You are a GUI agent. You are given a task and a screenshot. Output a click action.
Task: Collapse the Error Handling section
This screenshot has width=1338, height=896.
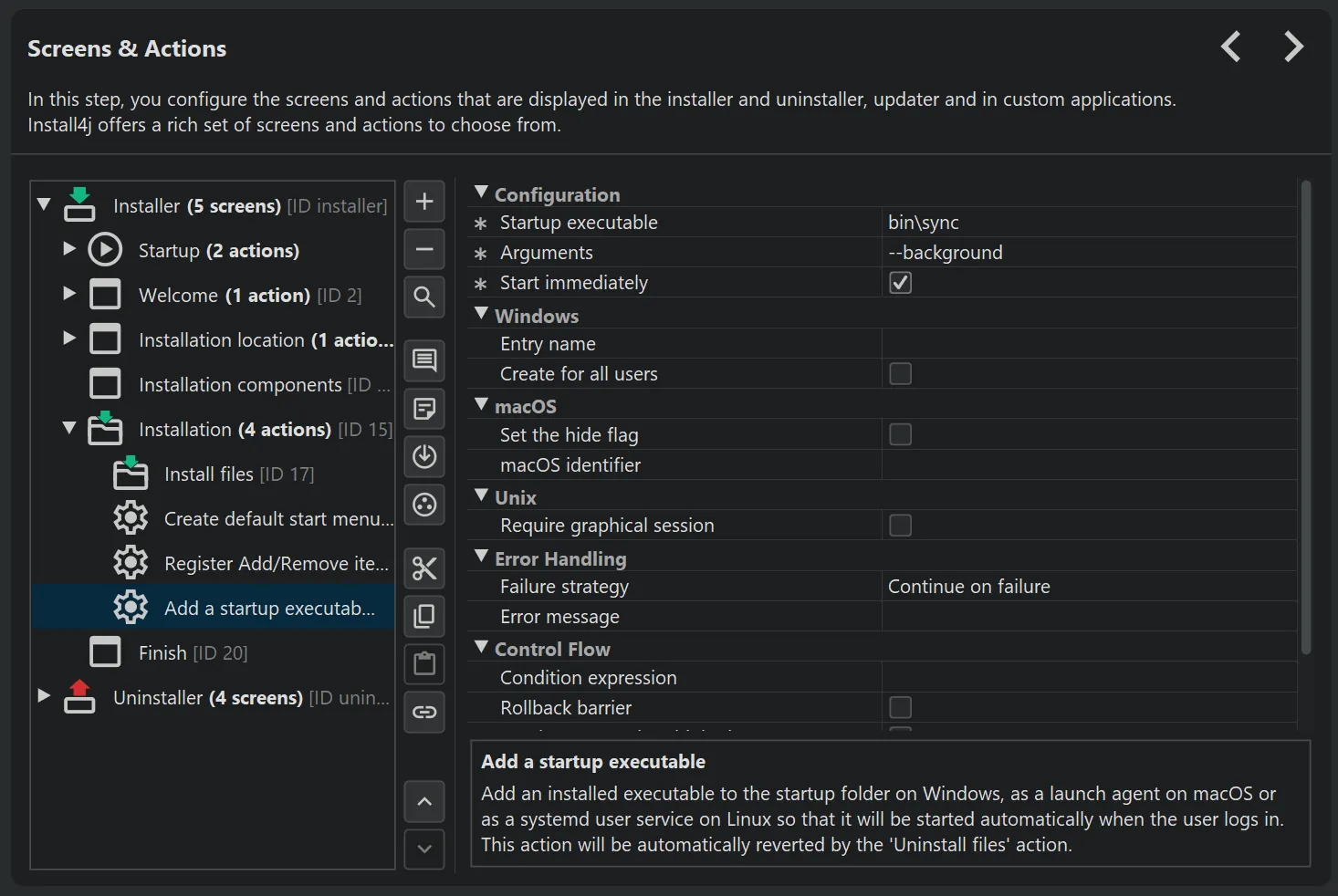[481, 557]
